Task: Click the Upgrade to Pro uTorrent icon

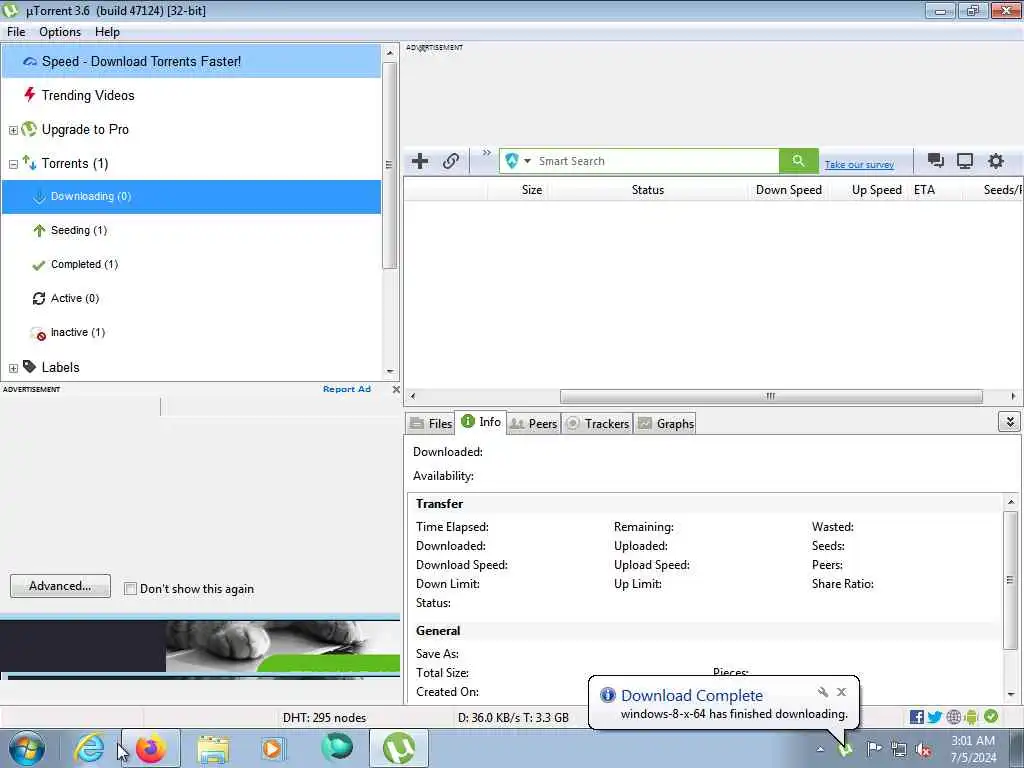Action: click(x=29, y=129)
